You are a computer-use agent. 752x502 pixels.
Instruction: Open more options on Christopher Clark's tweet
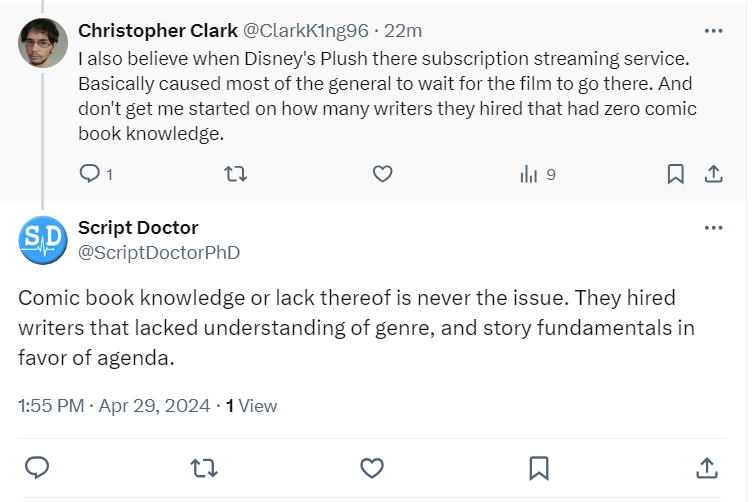[713, 30]
